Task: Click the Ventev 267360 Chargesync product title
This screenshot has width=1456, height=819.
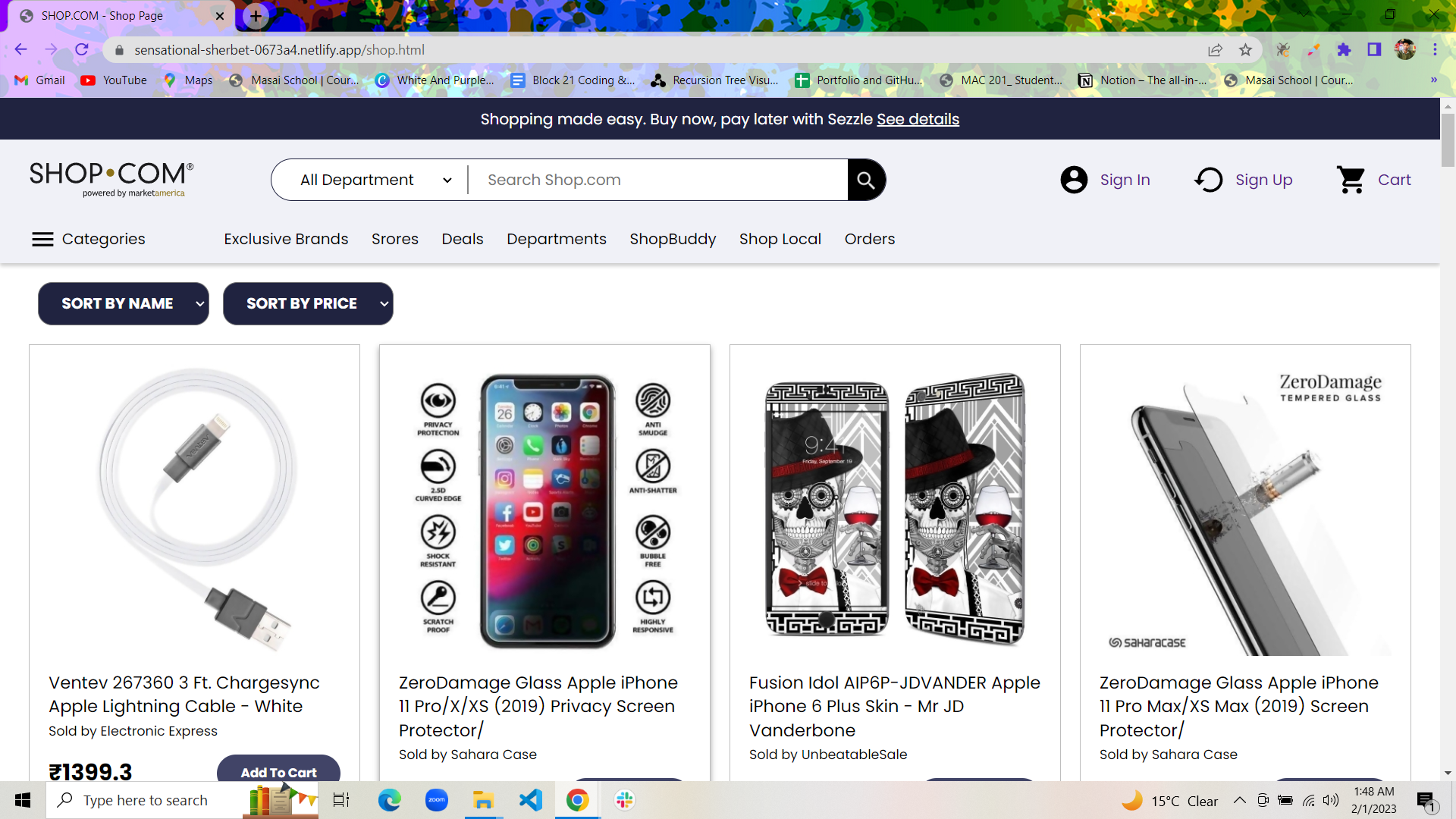Action: 184,694
